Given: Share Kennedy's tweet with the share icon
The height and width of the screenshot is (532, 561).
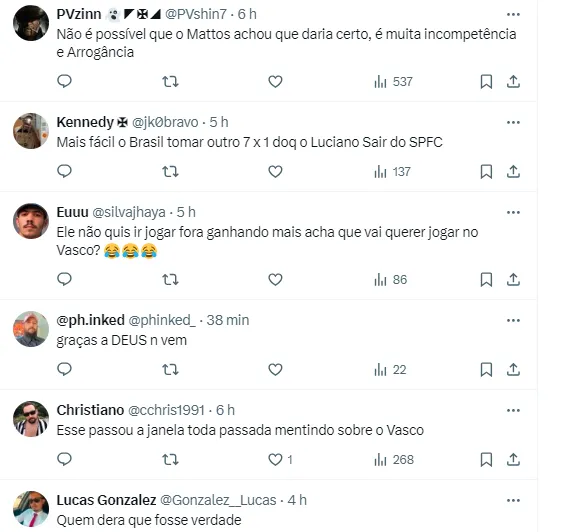Looking at the screenshot, I should click(513, 172).
